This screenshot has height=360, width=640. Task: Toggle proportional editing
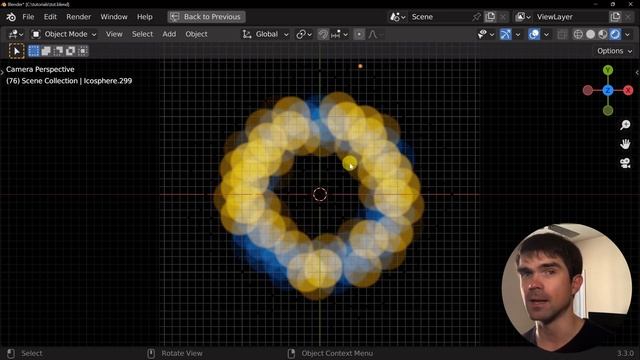click(359, 34)
